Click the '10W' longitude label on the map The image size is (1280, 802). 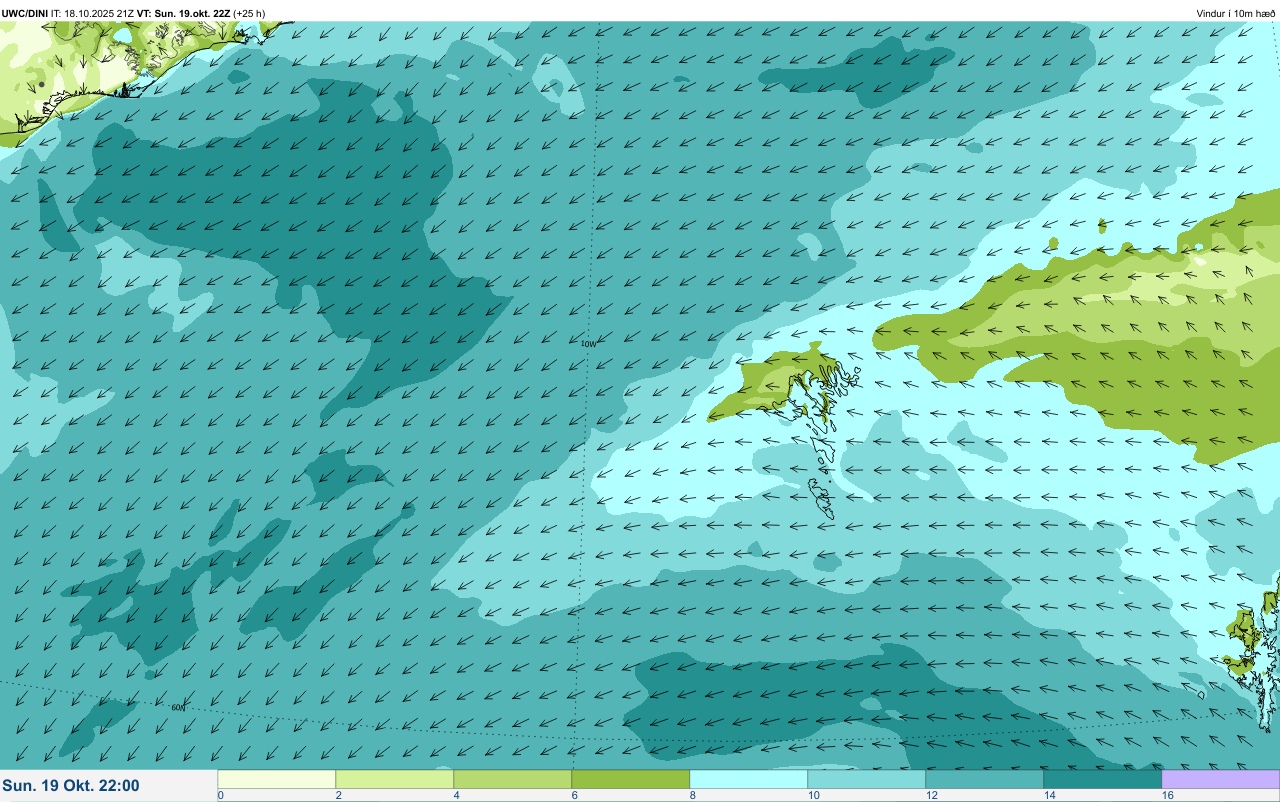pyautogui.click(x=588, y=344)
